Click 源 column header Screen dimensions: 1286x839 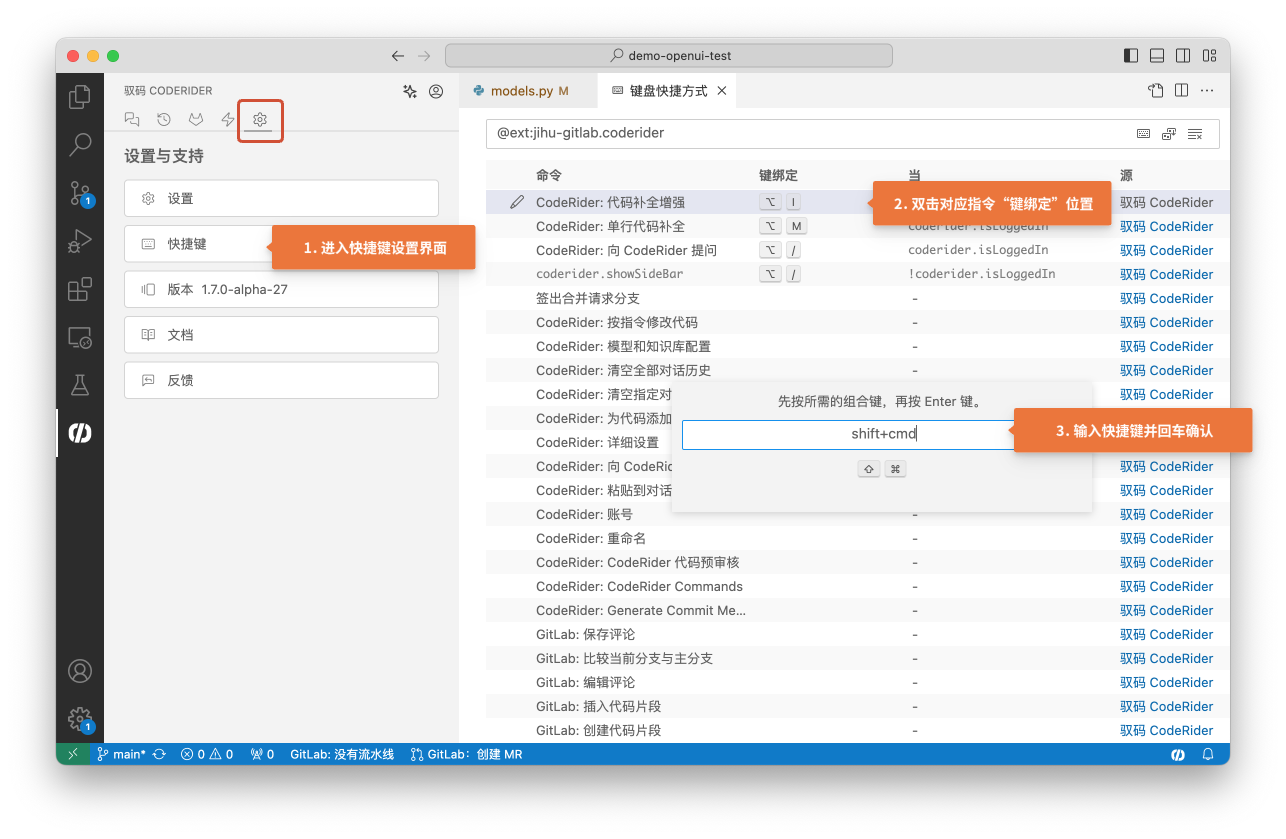1126,175
